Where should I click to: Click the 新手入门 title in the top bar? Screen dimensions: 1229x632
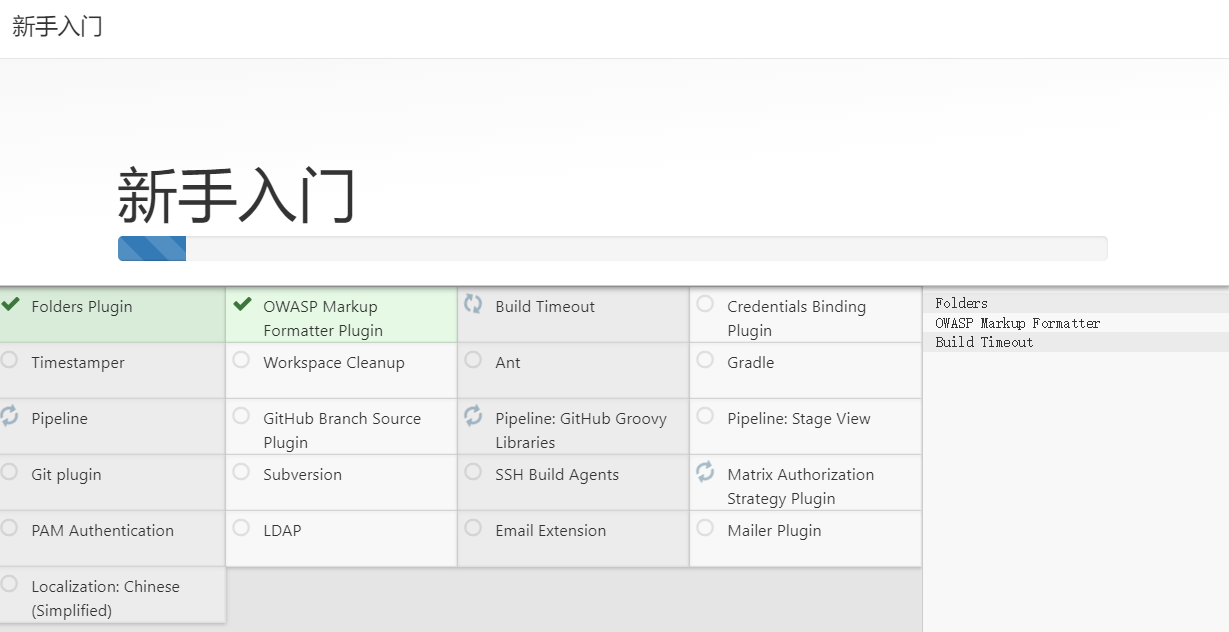click(57, 27)
